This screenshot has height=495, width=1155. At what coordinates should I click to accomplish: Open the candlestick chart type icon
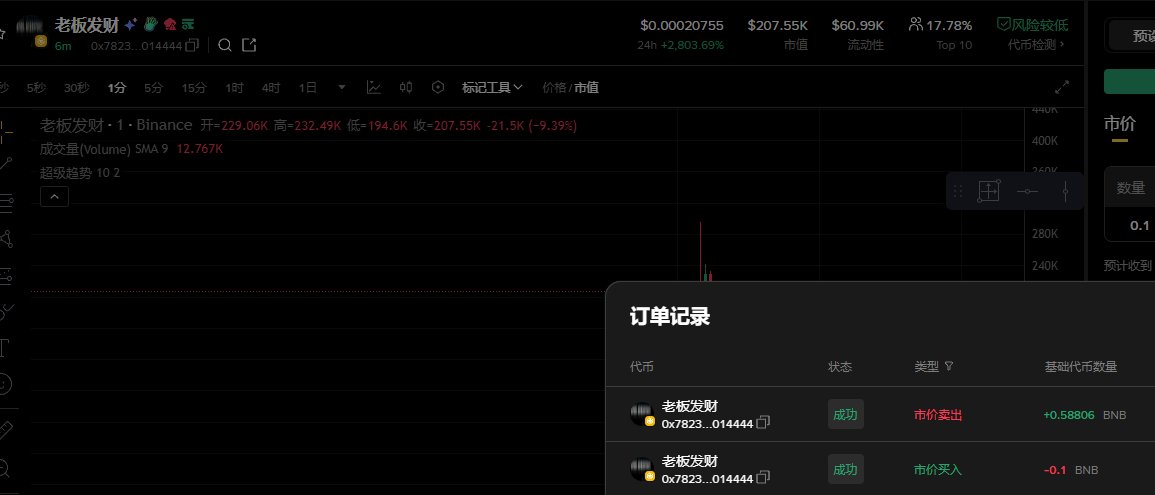point(406,88)
